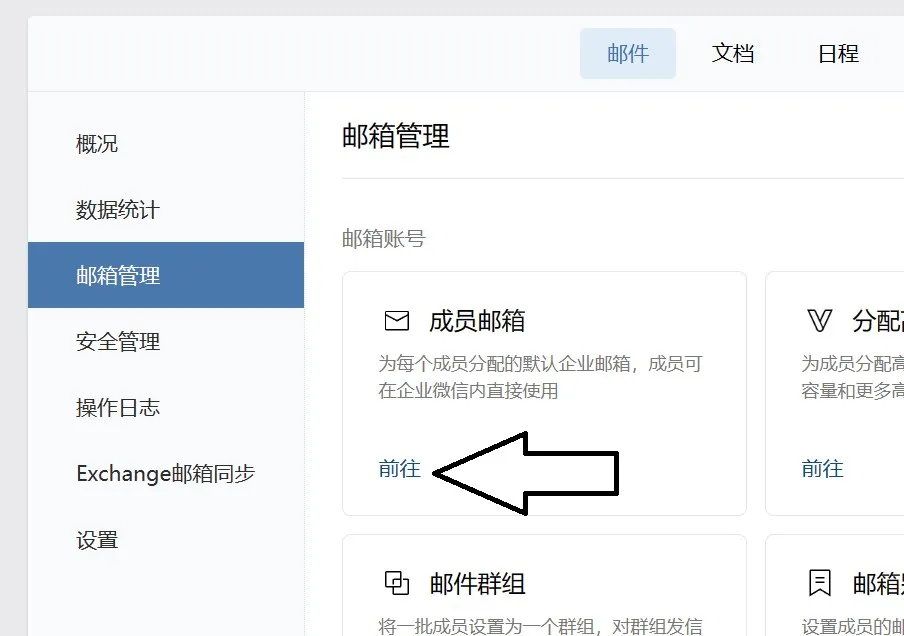Click 前往 link under 成员邮箱
Viewport: 904px width, 636px height.
pos(400,469)
